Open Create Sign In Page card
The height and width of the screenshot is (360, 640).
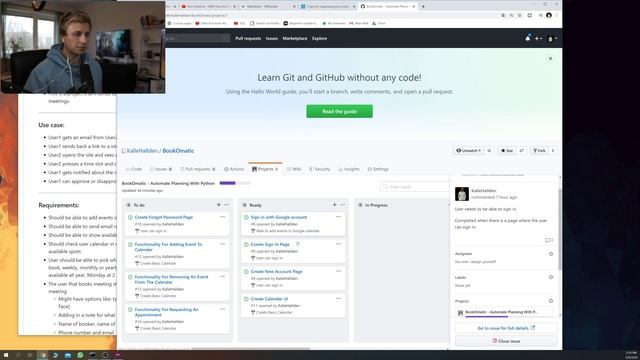[x=270, y=244]
